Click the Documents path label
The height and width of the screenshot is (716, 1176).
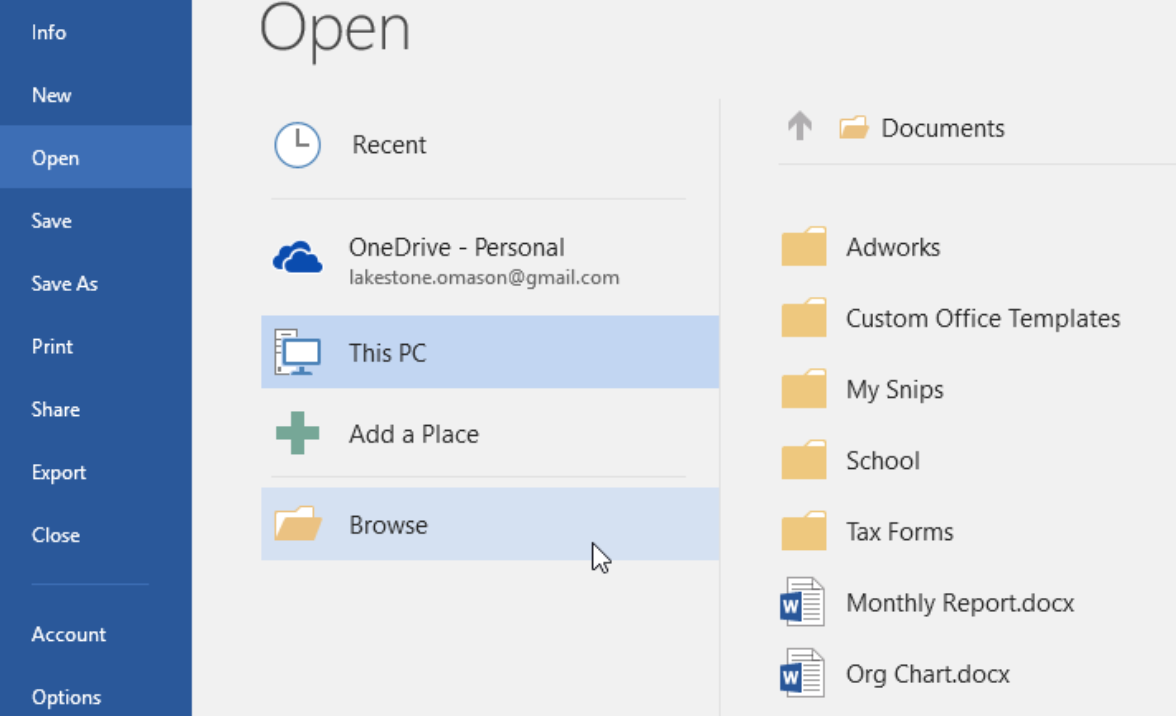pyautogui.click(x=942, y=128)
